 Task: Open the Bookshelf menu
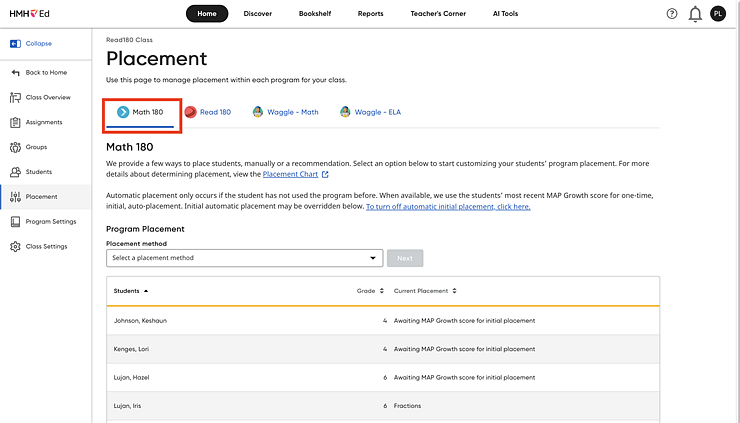click(x=315, y=14)
